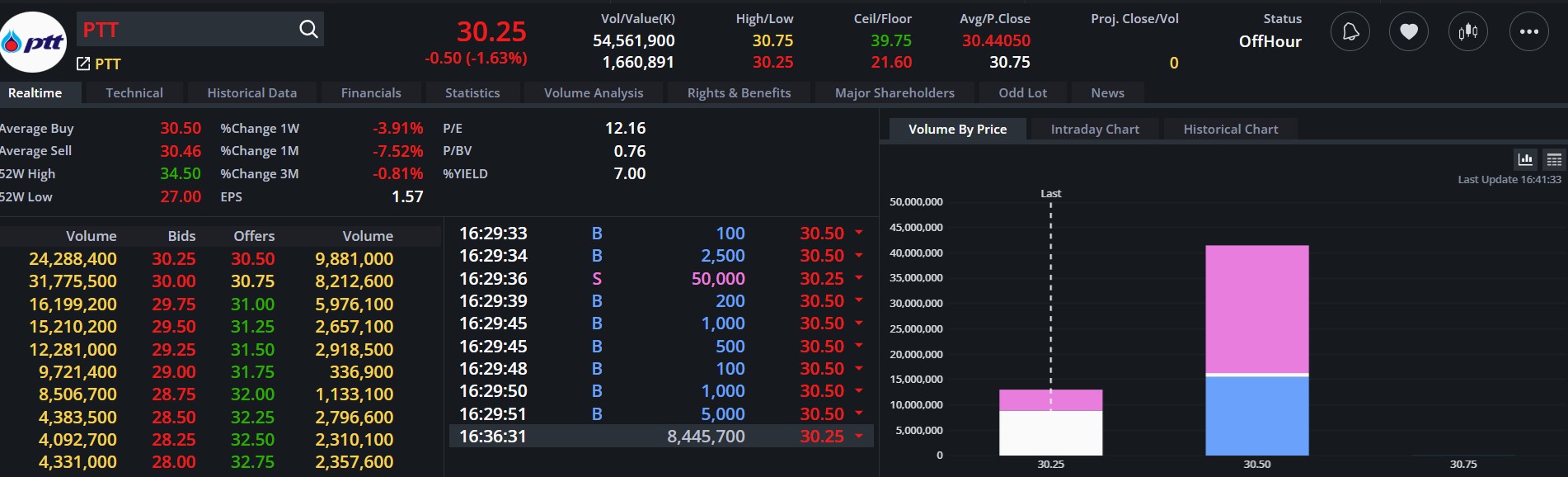Select the 30.25 top bid price
The image size is (1568, 477).
(x=174, y=259)
